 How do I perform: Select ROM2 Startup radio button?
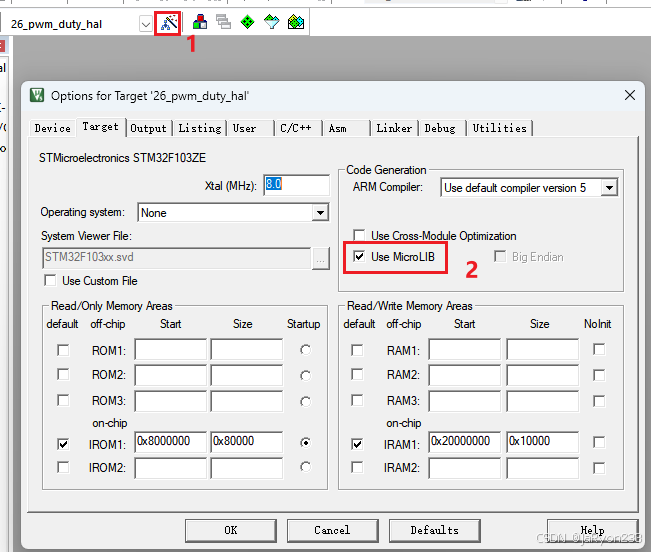(306, 376)
